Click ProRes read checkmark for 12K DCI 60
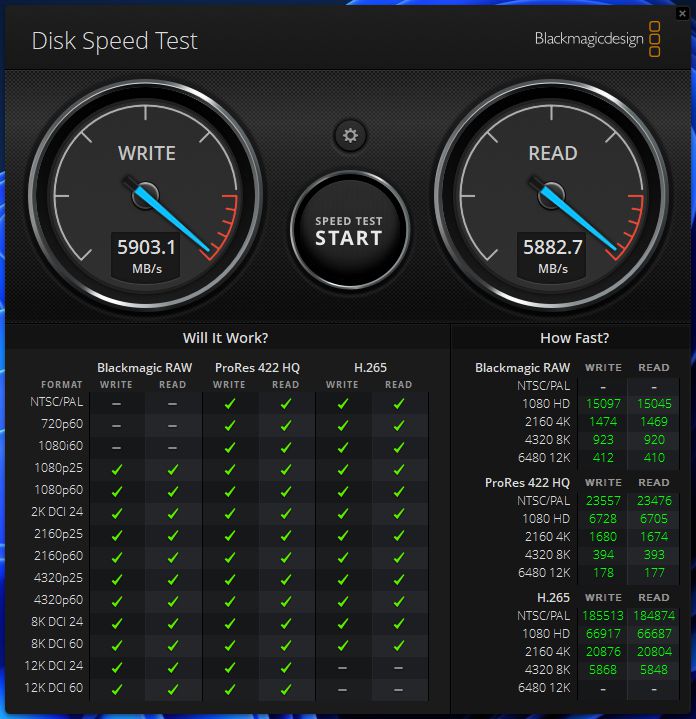This screenshot has width=696, height=719. coord(286,689)
